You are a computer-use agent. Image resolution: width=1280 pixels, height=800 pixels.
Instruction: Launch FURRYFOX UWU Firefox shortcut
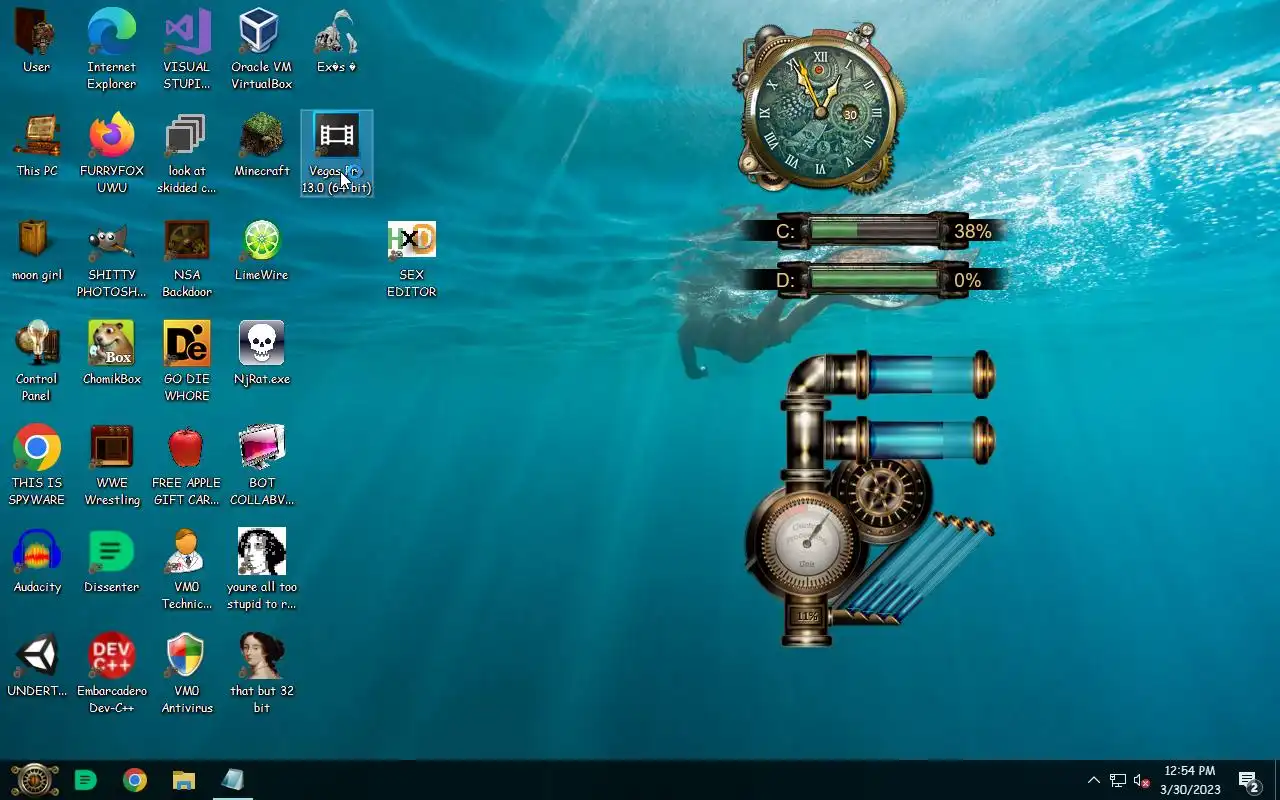click(112, 153)
